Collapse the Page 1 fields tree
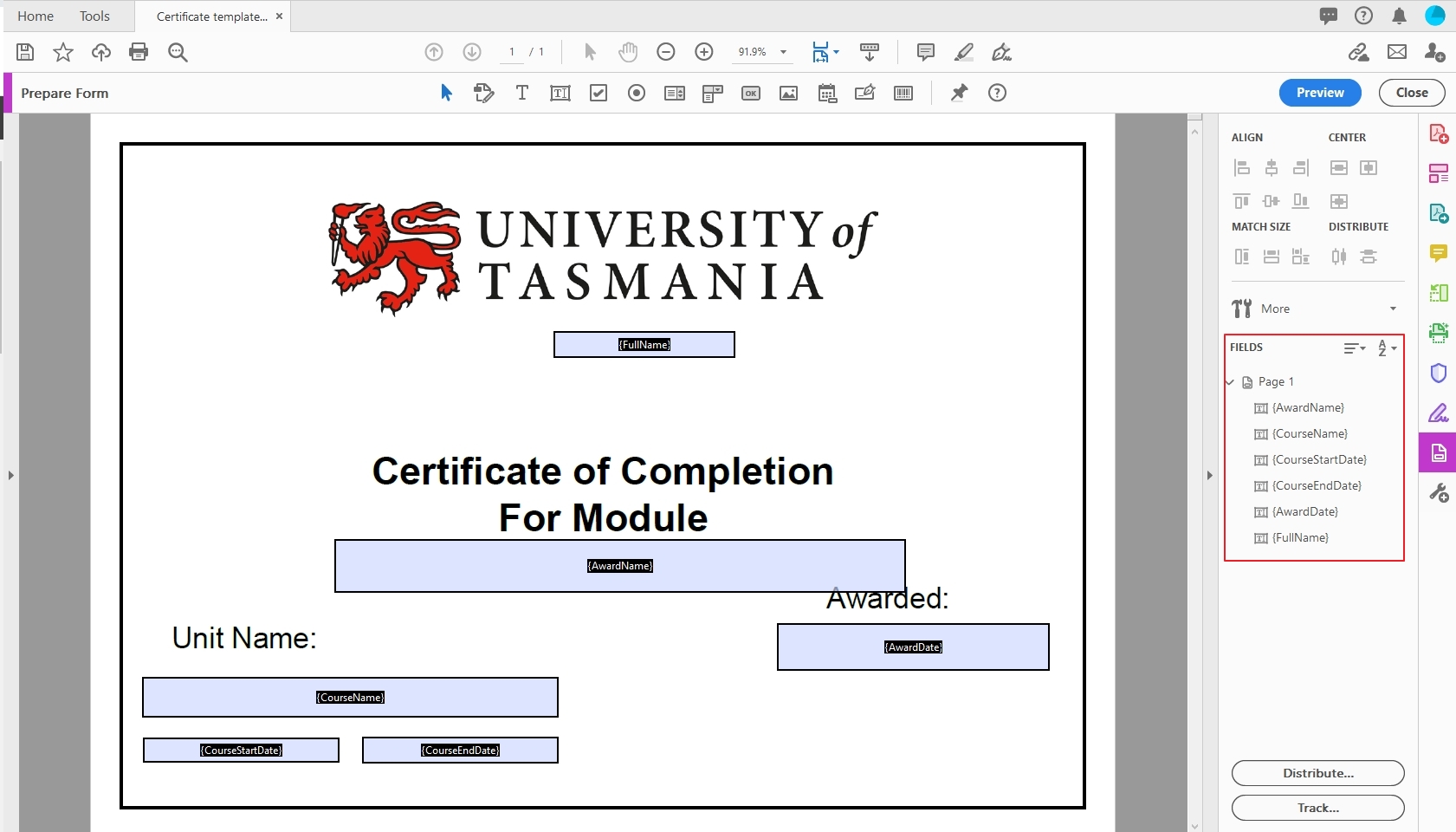The image size is (1456, 832). tap(1230, 381)
